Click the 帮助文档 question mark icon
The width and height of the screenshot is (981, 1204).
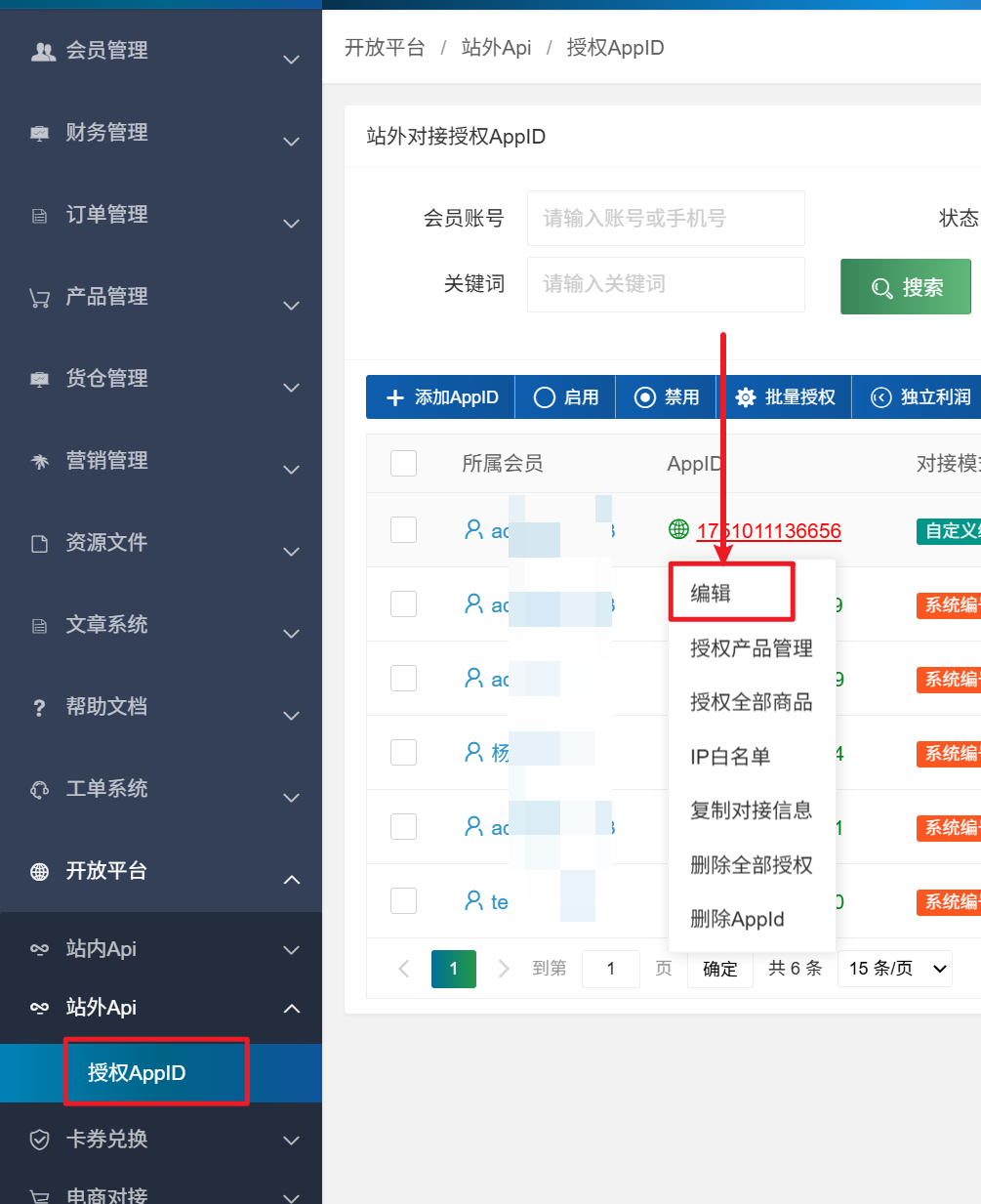[x=40, y=708]
